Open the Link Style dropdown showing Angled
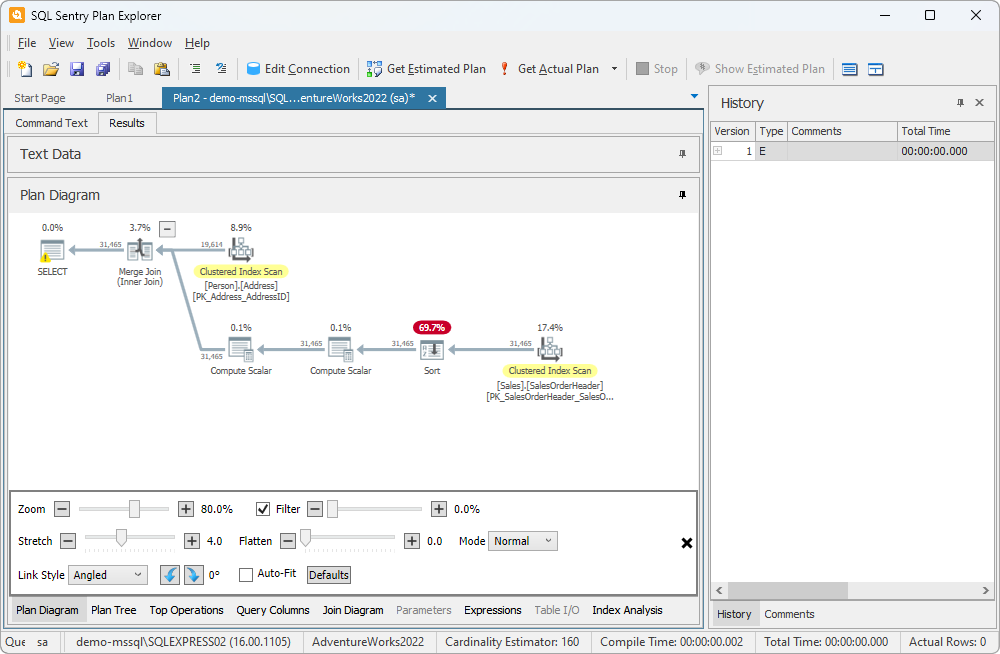1000x654 pixels. tap(108, 575)
